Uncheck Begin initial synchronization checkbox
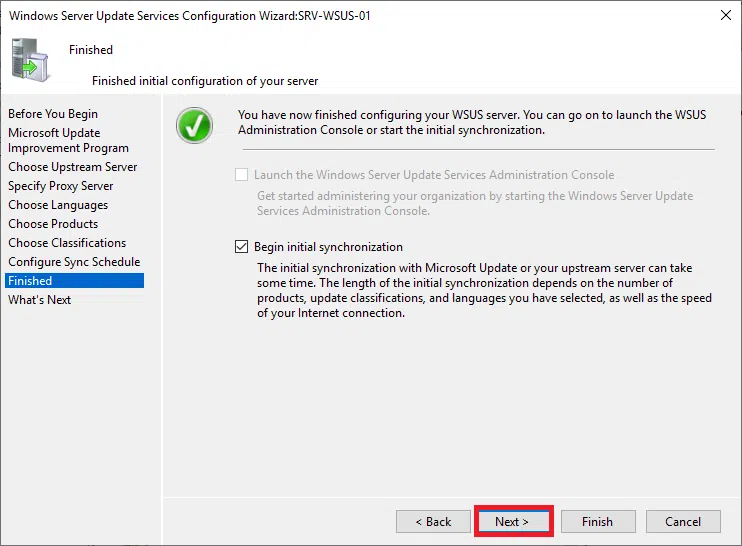742x546 pixels. point(241,247)
